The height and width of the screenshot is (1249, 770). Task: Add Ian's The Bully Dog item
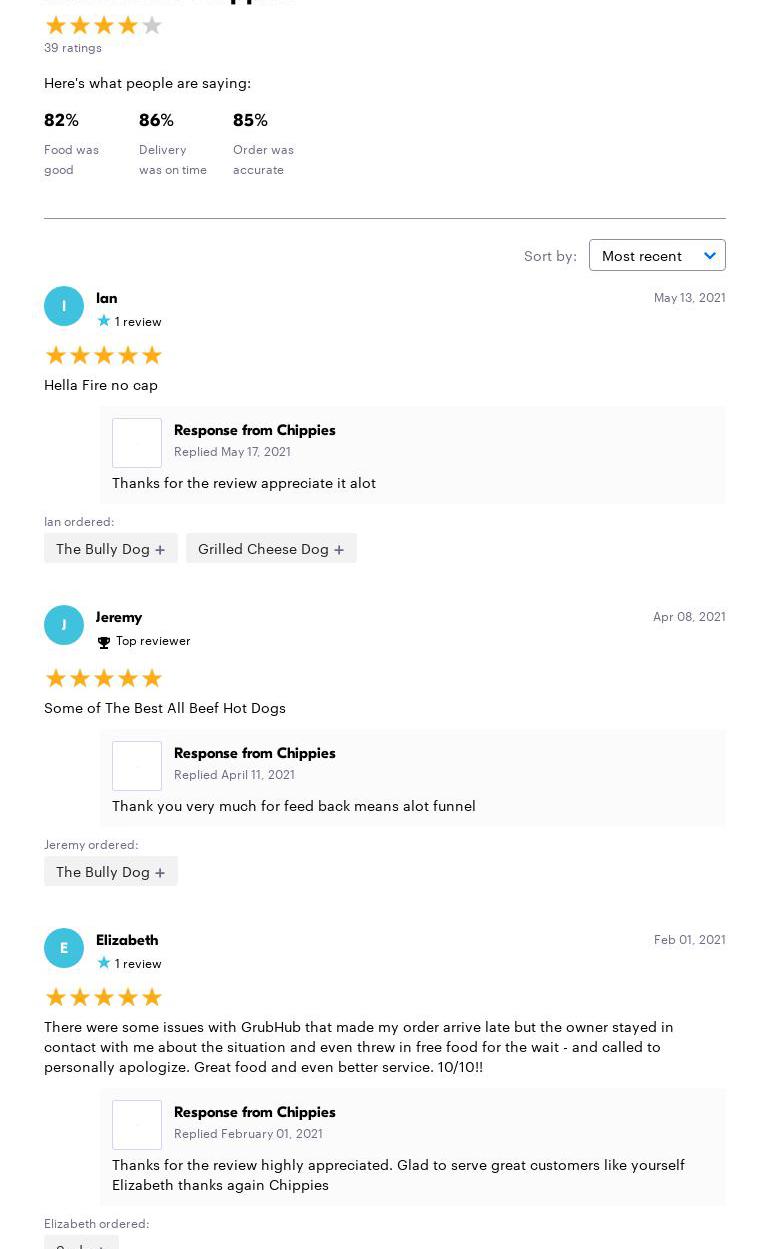[x=111, y=548]
